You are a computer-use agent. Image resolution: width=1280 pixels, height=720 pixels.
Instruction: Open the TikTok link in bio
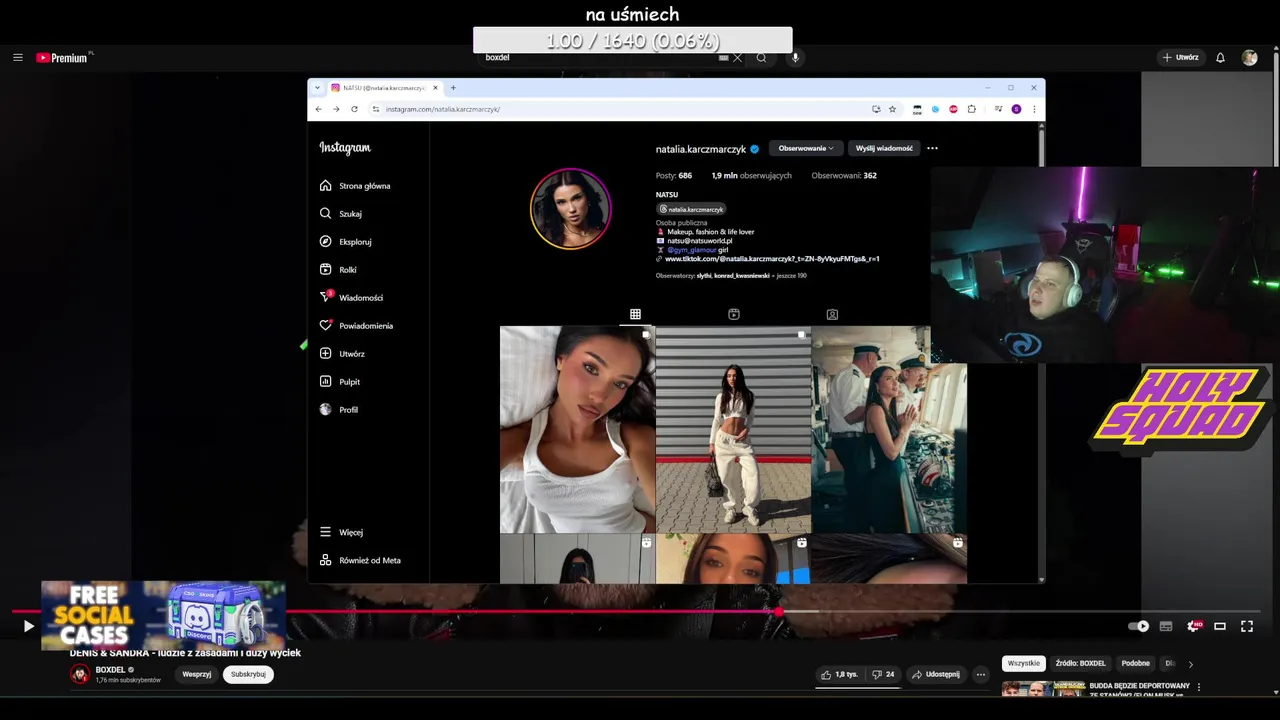point(772,259)
